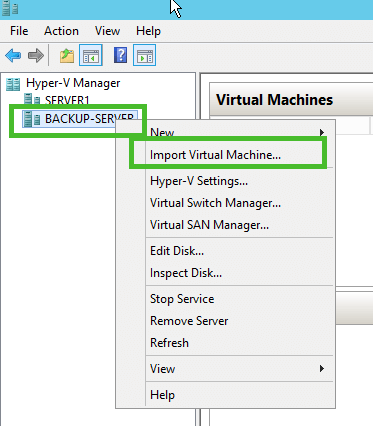Choose Import Virtual Machine... from context menu
Viewport: 373px width, 426px height.
215,155
